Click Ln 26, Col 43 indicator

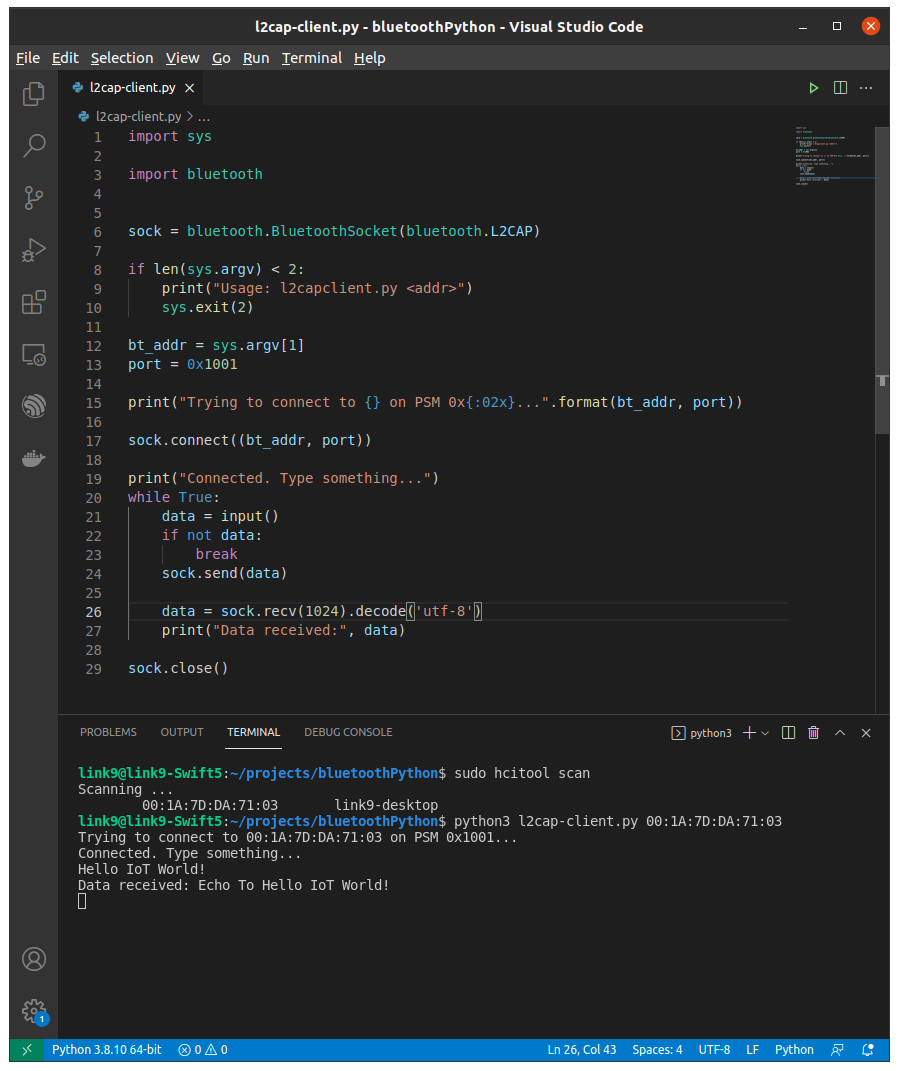click(581, 1050)
